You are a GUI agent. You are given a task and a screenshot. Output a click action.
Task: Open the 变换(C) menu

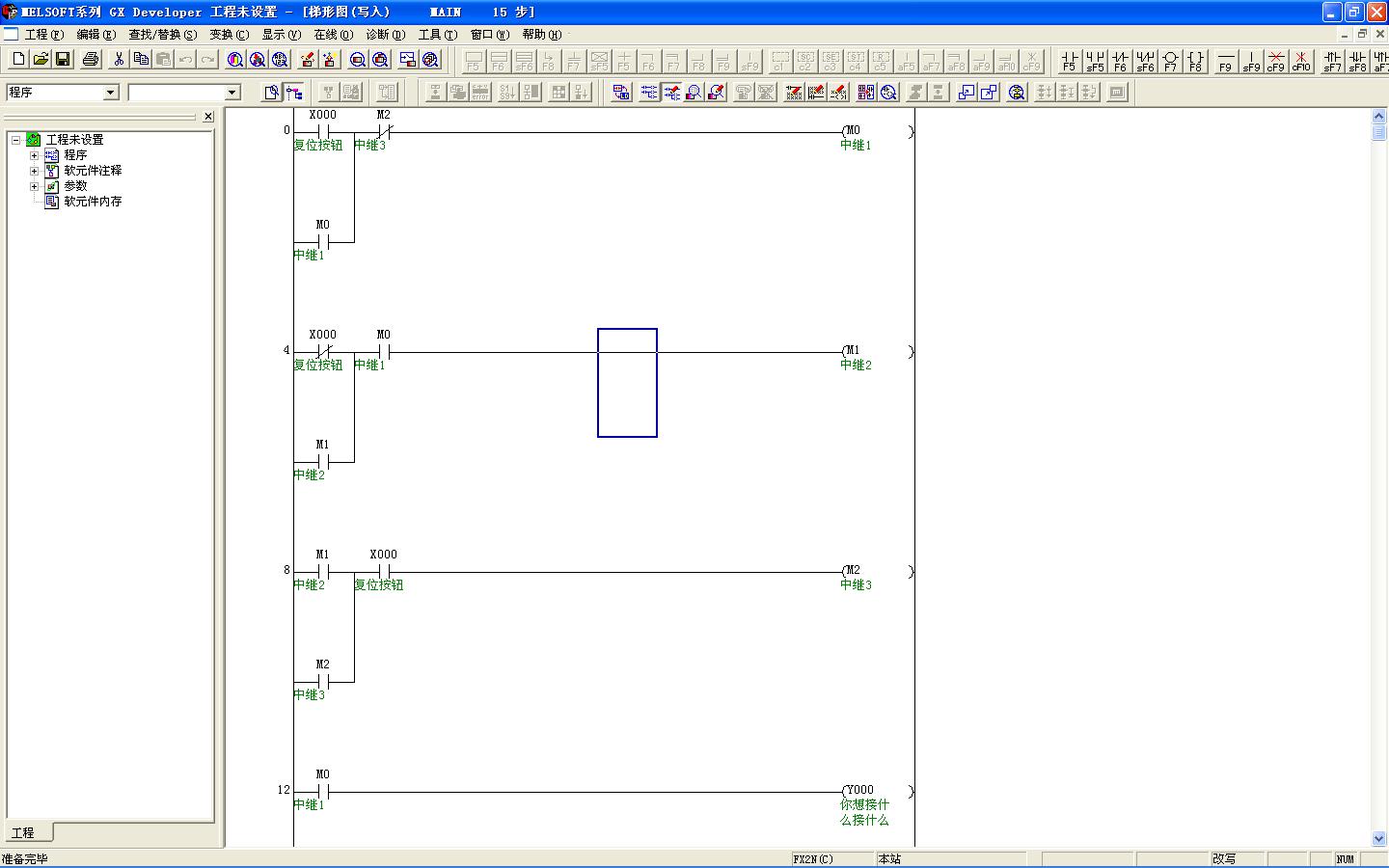[229, 35]
